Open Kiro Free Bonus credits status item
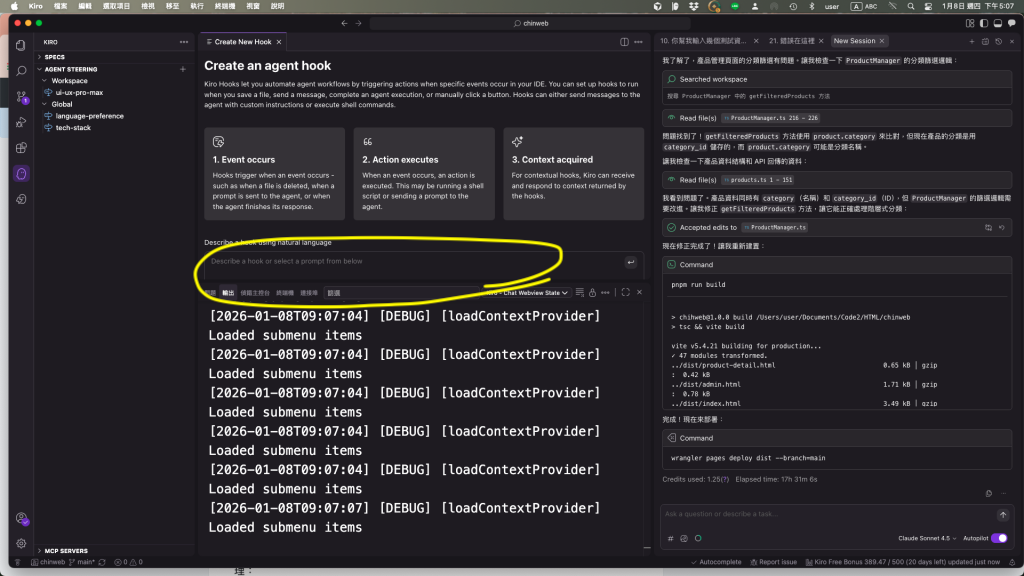Image resolution: width=1024 pixels, height=576 pixels. [903, 562]
